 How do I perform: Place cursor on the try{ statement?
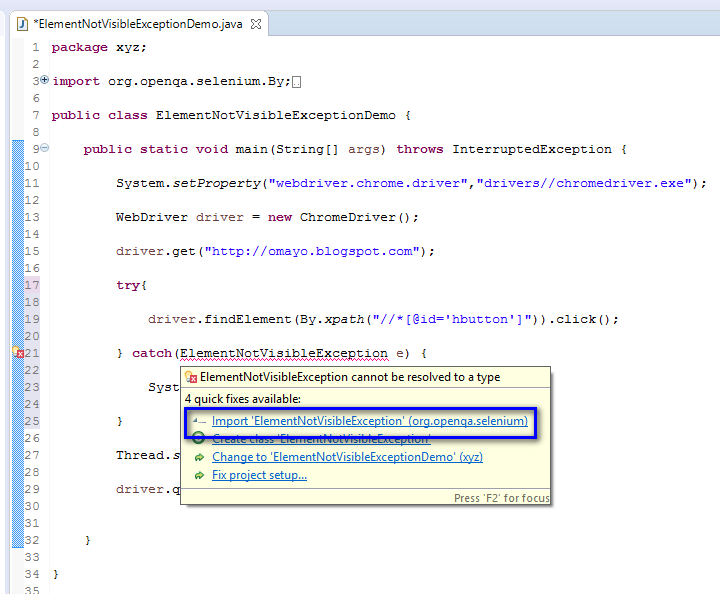(x=131, y=286)
